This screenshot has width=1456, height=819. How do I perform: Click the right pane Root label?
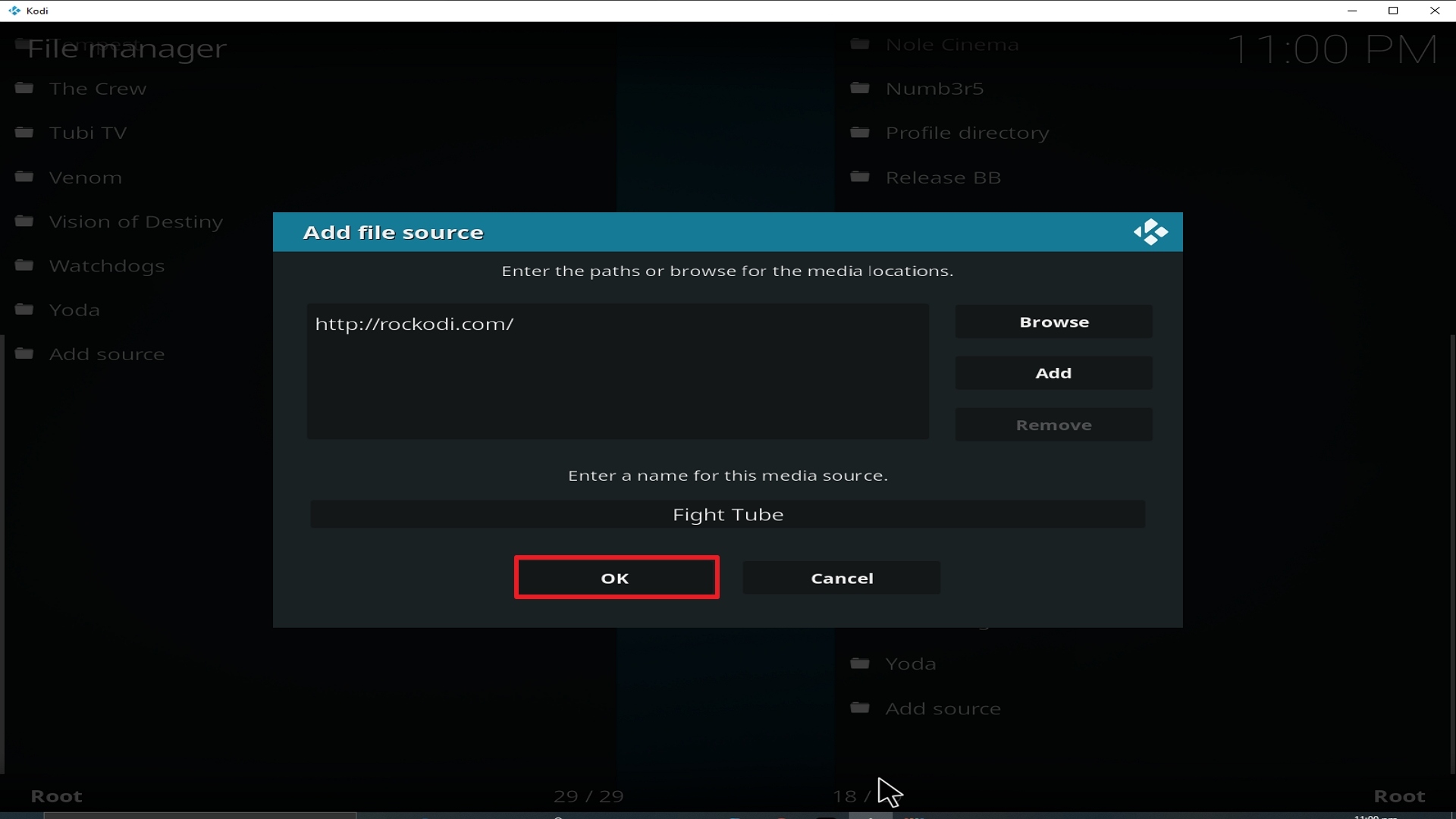click(1400, 796)
